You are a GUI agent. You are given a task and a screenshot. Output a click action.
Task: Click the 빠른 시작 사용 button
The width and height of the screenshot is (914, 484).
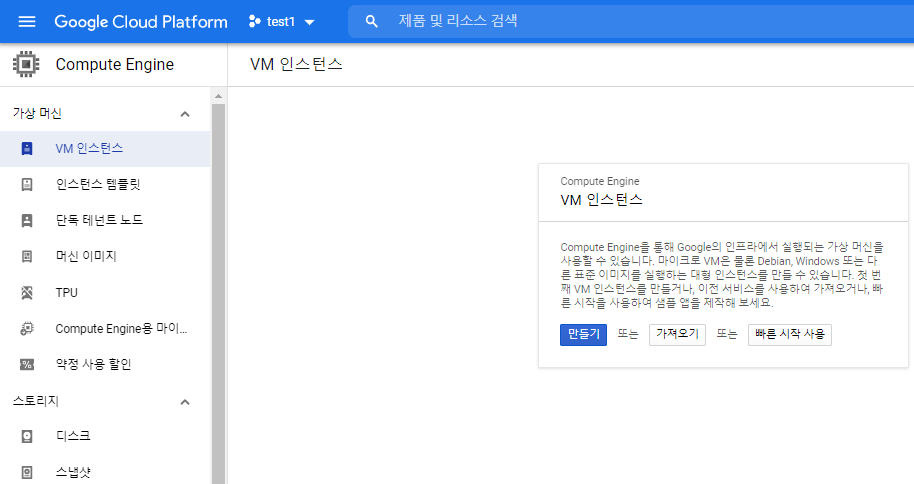[x=790, y=335]
